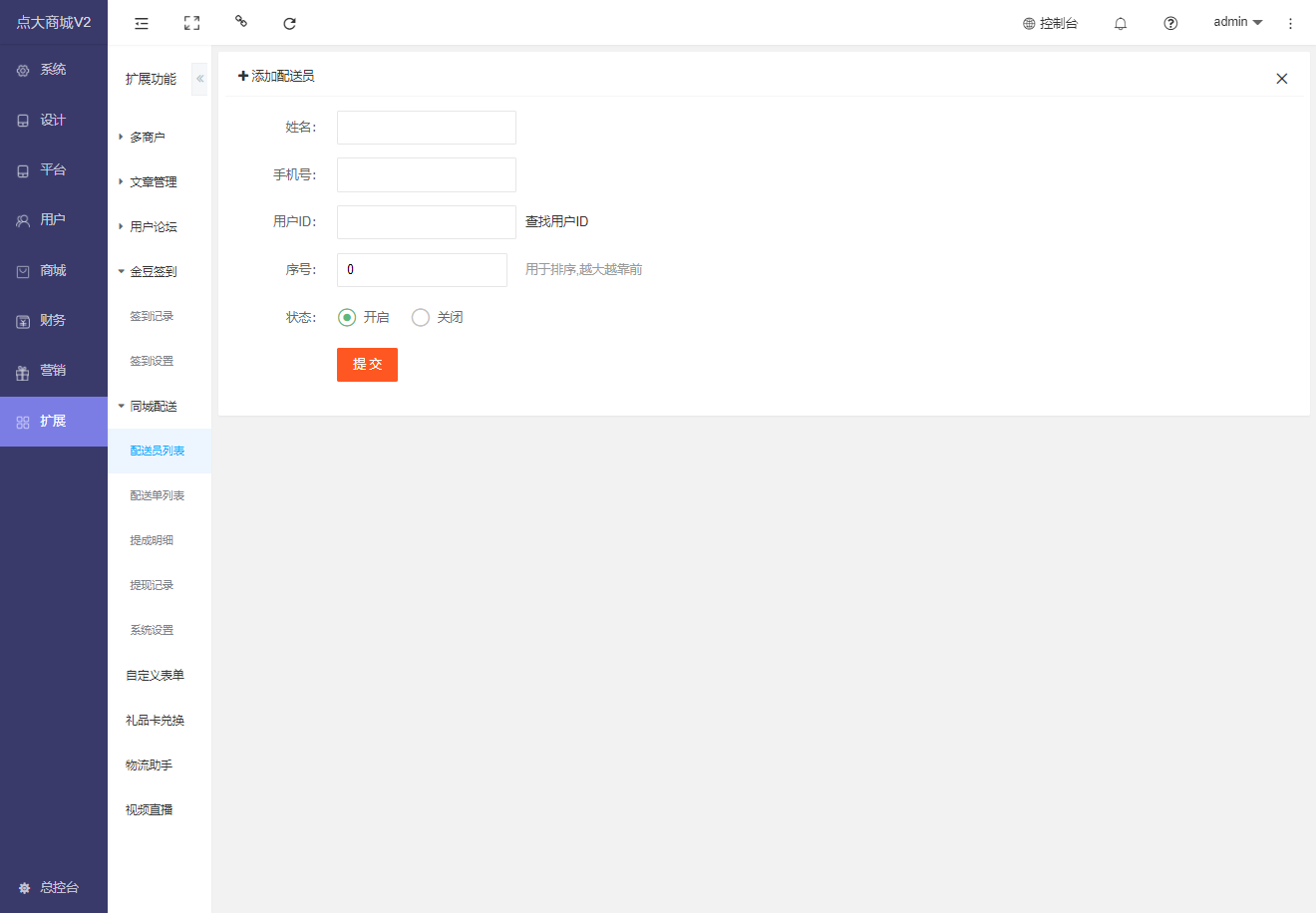Viewport: 1316px width, 913px height.
Task: Open 系统设置 submenu item
Action: coord(160,630)
